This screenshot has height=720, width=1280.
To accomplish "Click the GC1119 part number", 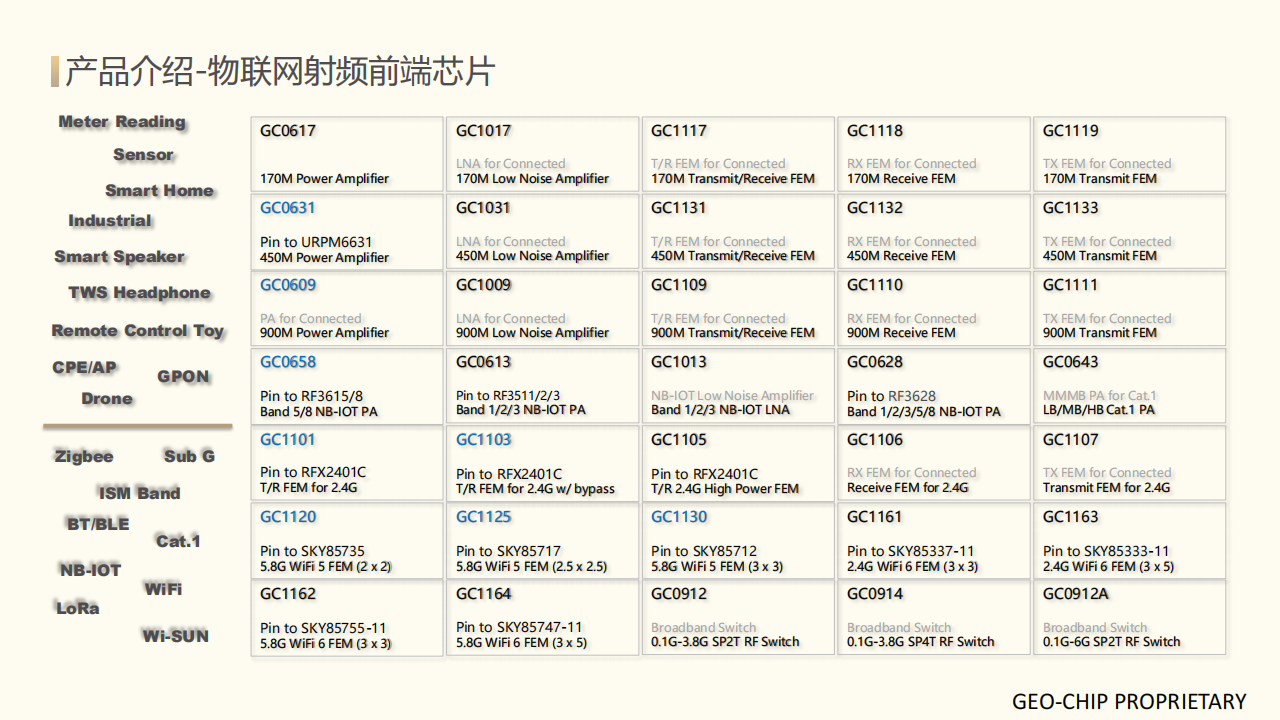I will click(1070, 130).
